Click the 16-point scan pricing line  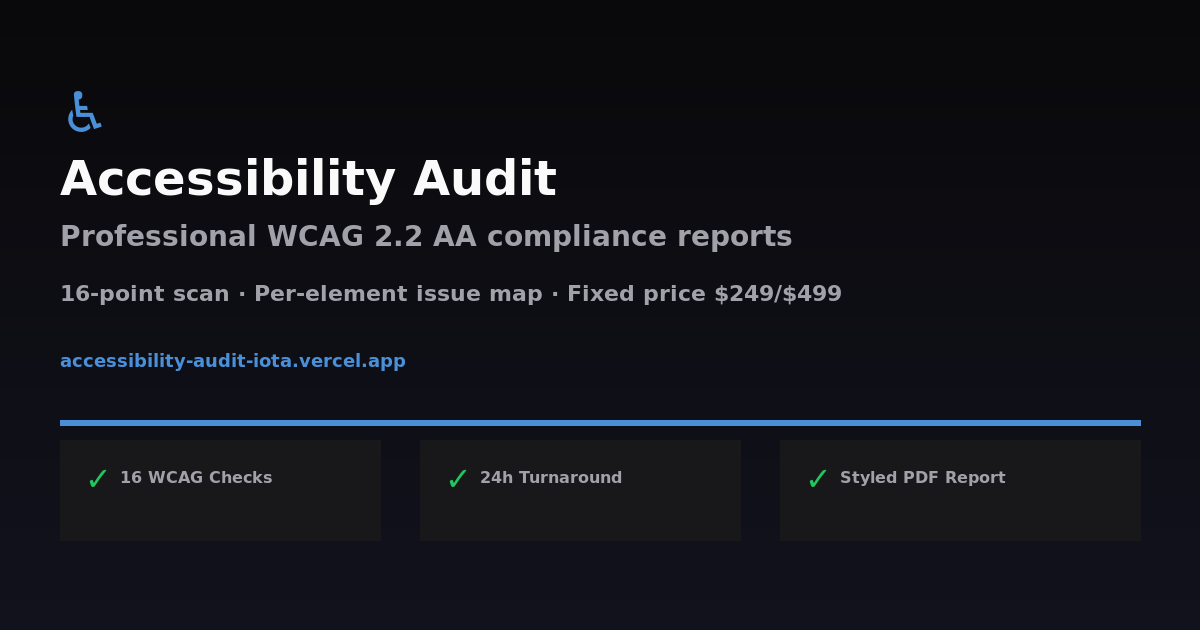[x=451, y=294]
